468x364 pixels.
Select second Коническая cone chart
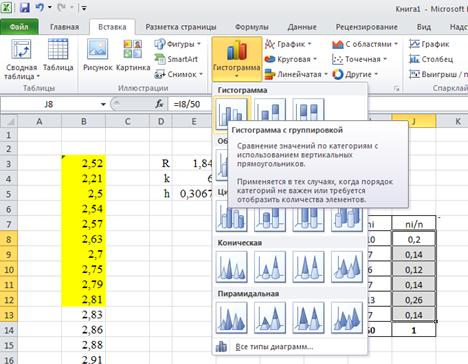(270, 267)
